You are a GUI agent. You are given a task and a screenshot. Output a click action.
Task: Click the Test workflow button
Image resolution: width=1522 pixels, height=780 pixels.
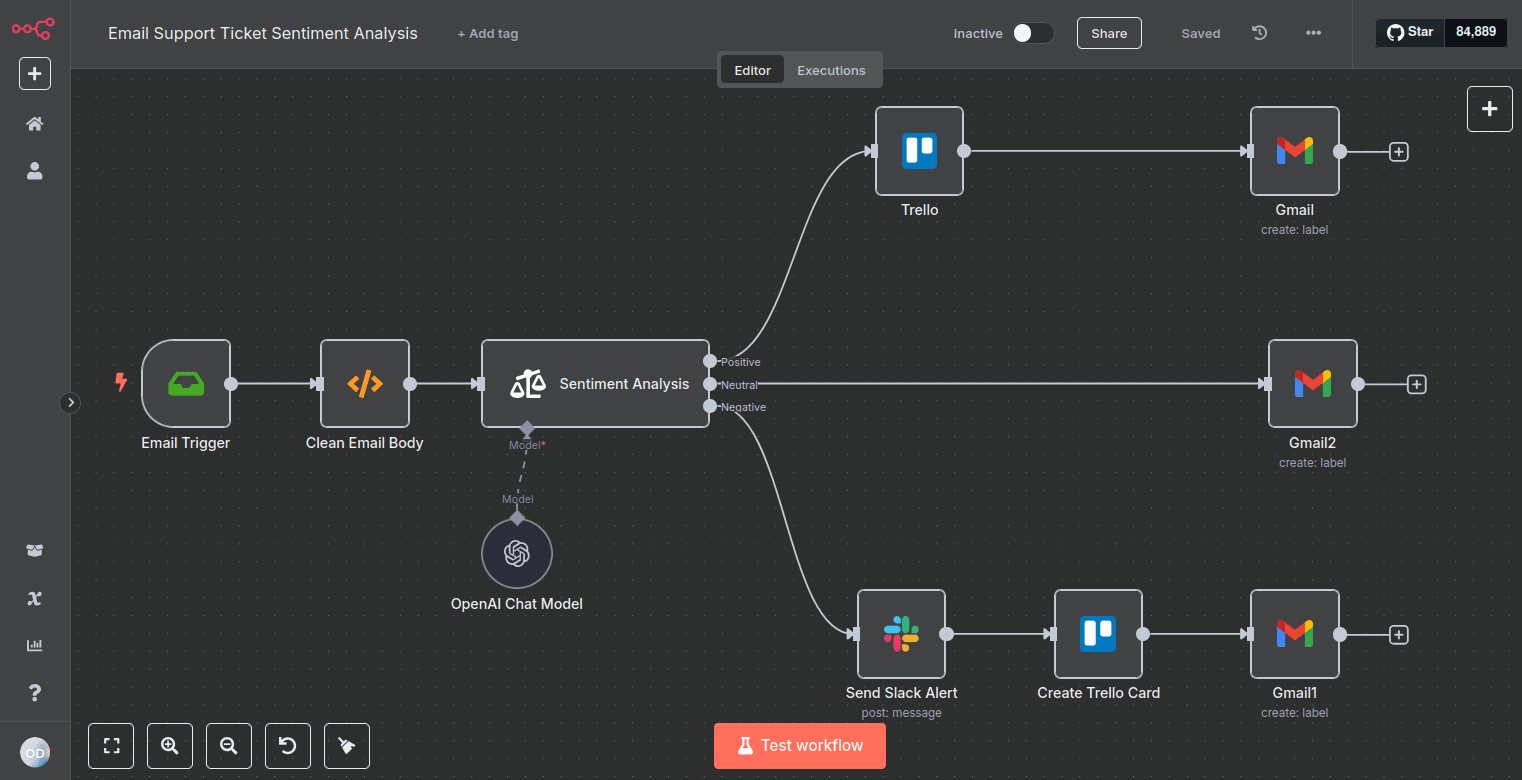click(x=800, y=746)
